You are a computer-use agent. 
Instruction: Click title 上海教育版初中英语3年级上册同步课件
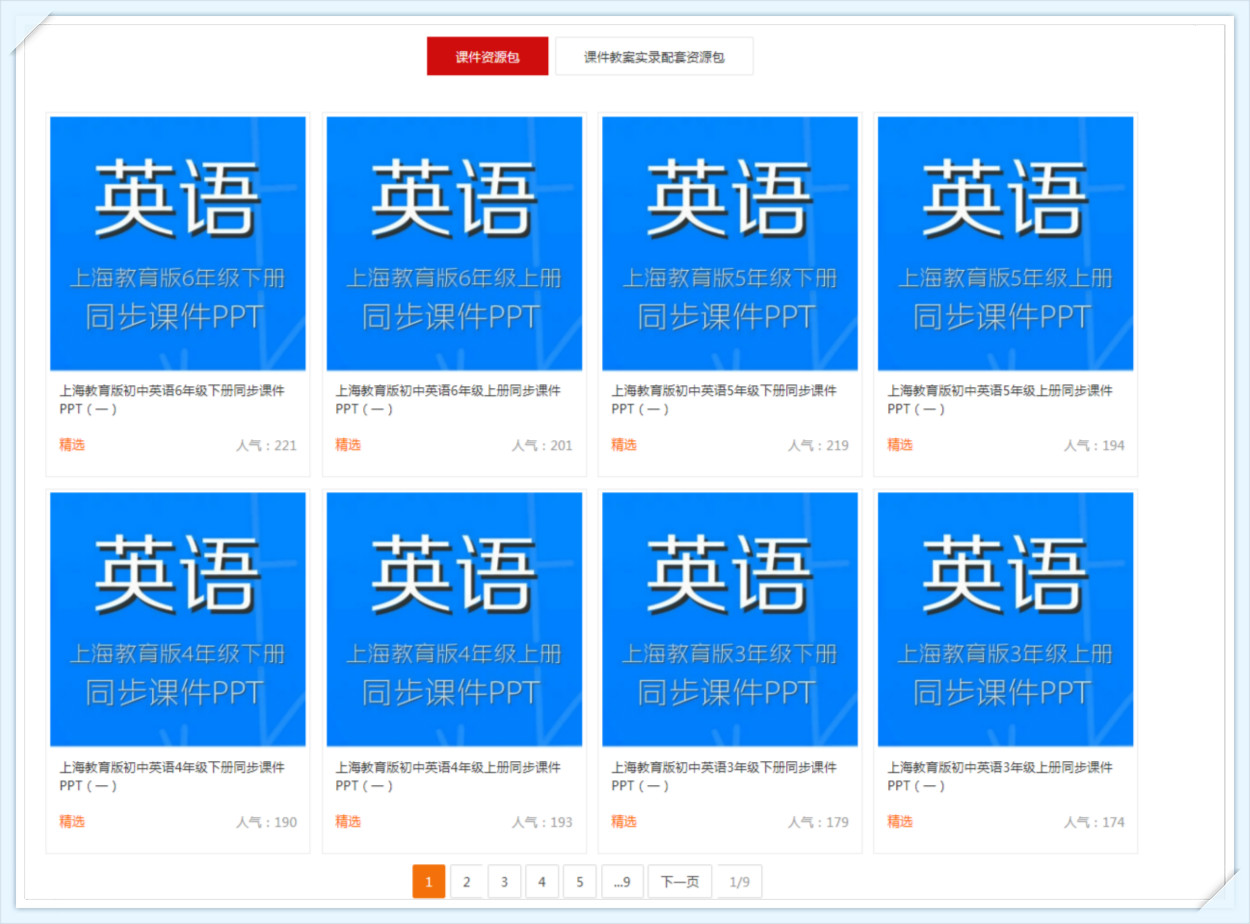pyautogui.click(x=1000, y=776)
